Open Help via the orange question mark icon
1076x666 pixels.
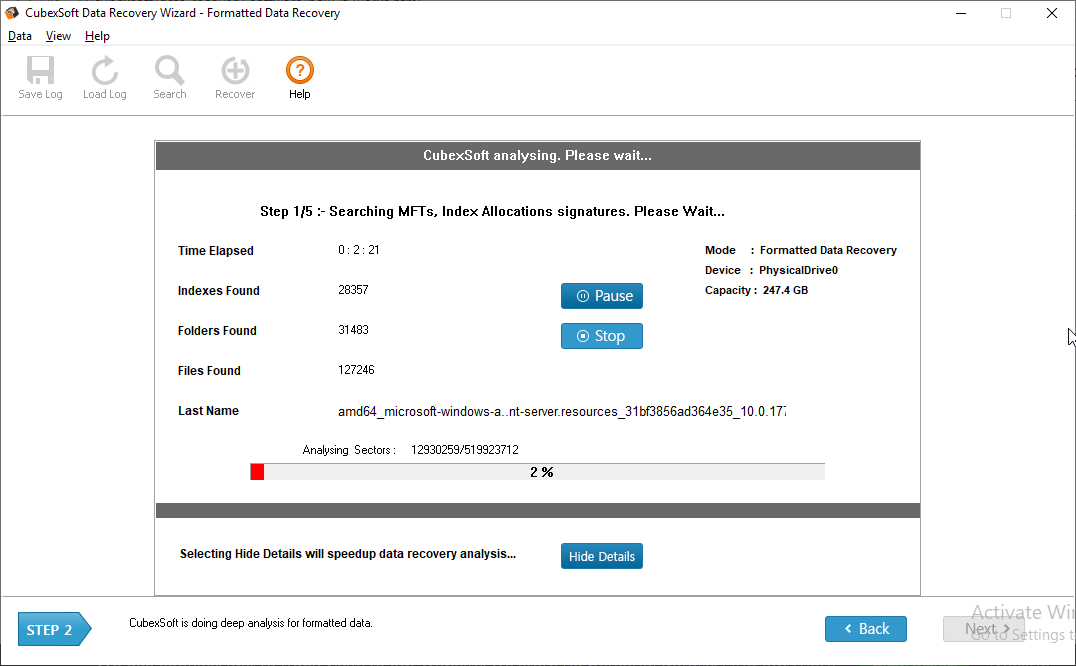300,72
